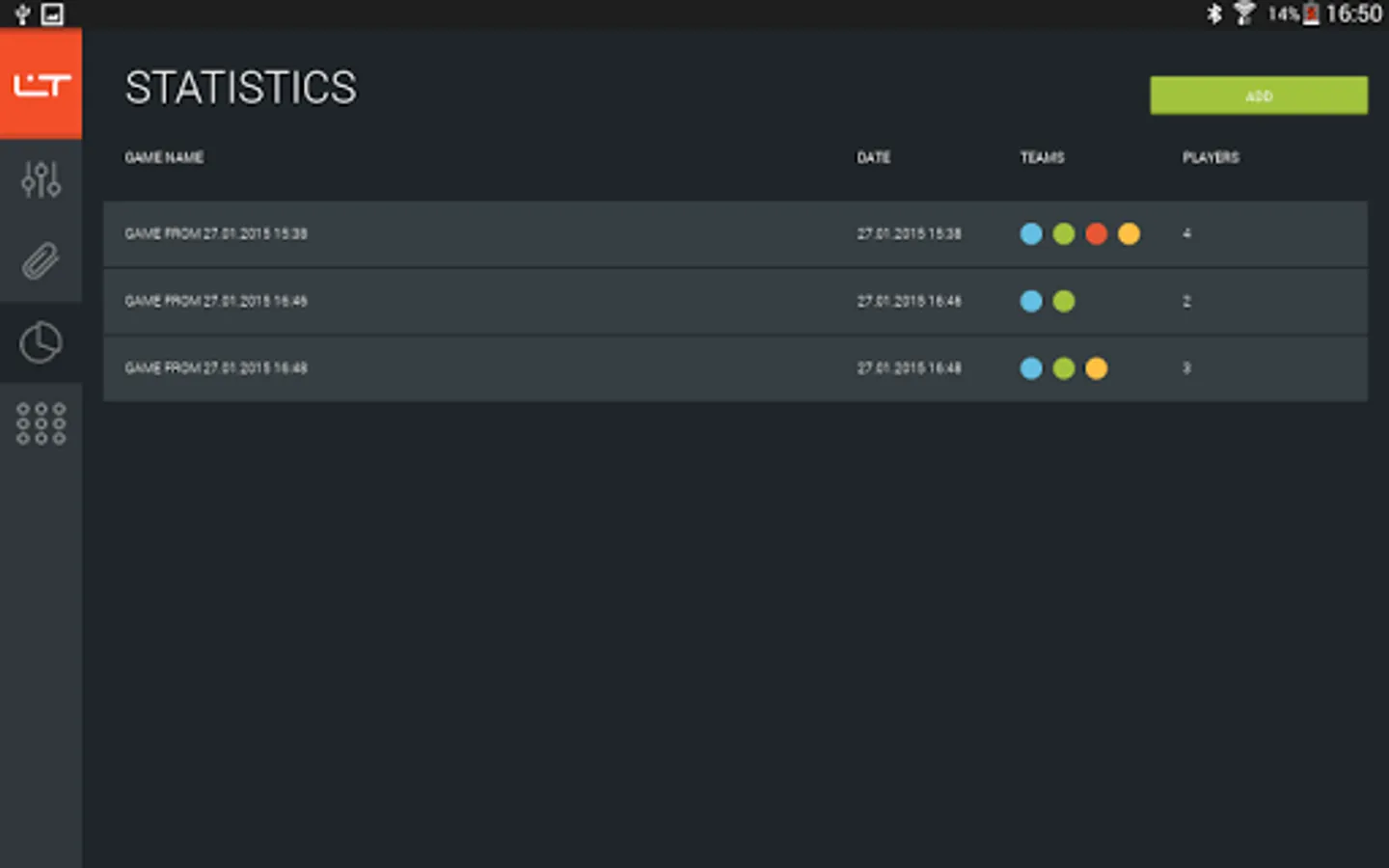Select the pie chart statistics sidebar icon

click(41, 342)
